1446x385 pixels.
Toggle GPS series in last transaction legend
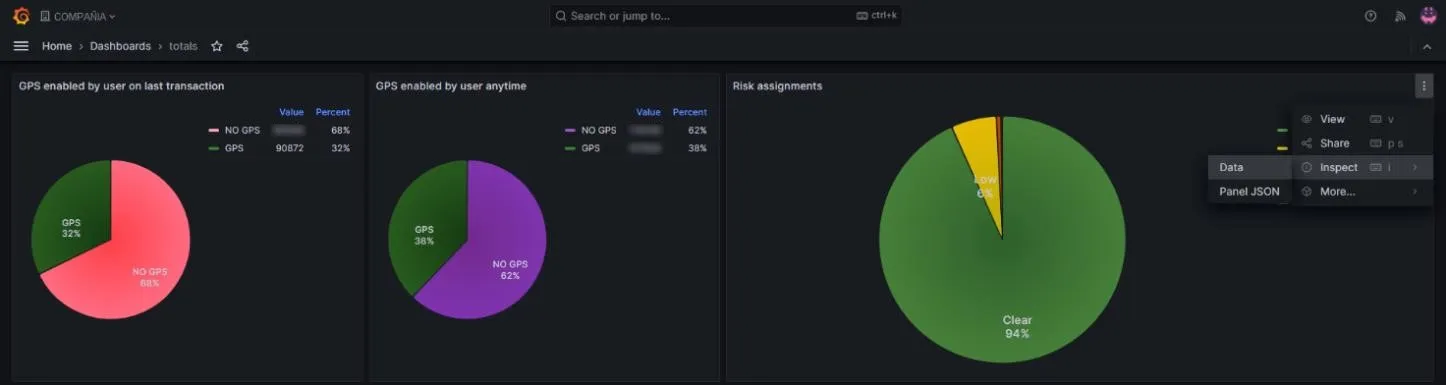coord(234,148)
